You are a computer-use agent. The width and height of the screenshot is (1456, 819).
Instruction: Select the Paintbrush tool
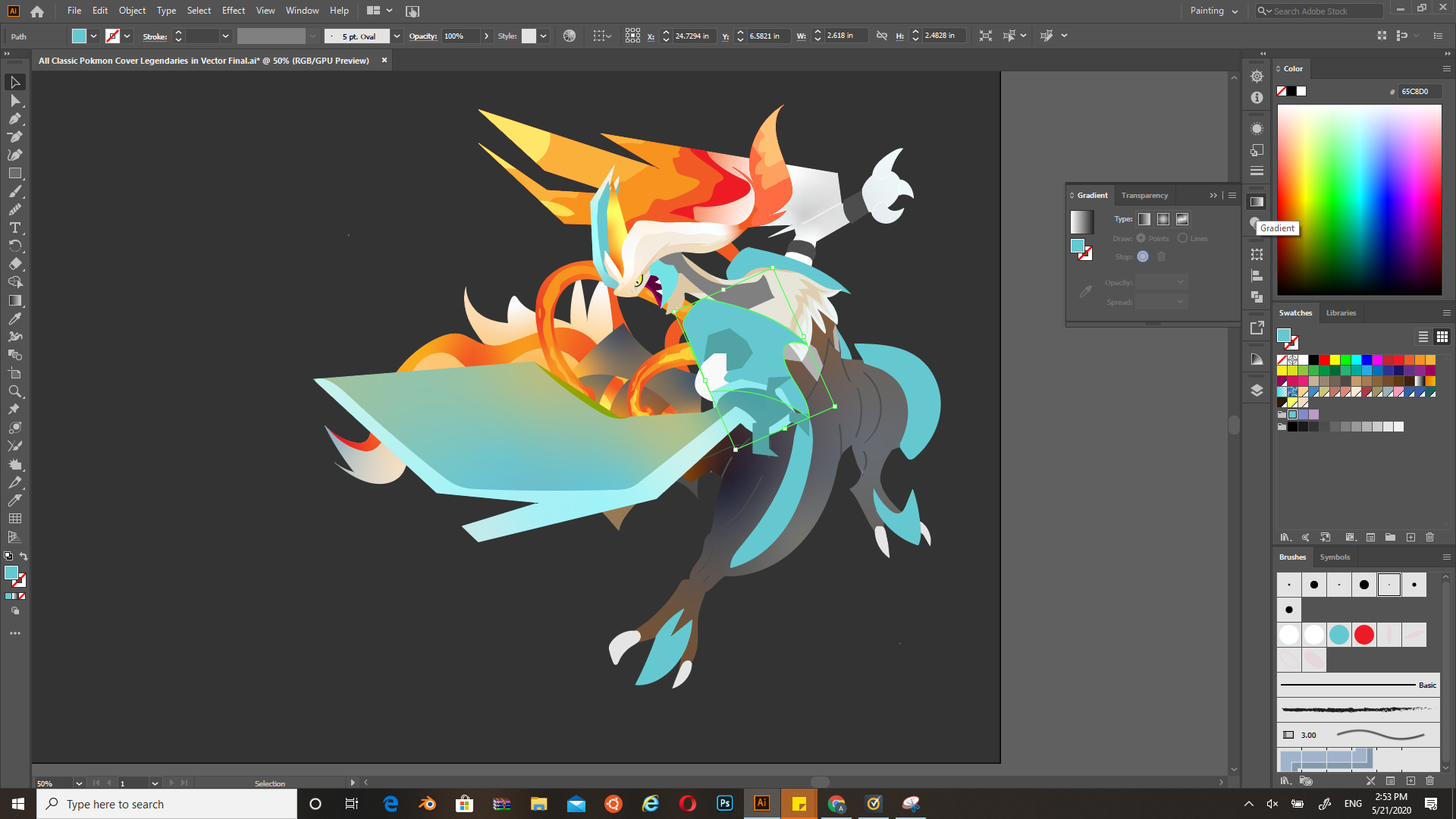(15, 191)
